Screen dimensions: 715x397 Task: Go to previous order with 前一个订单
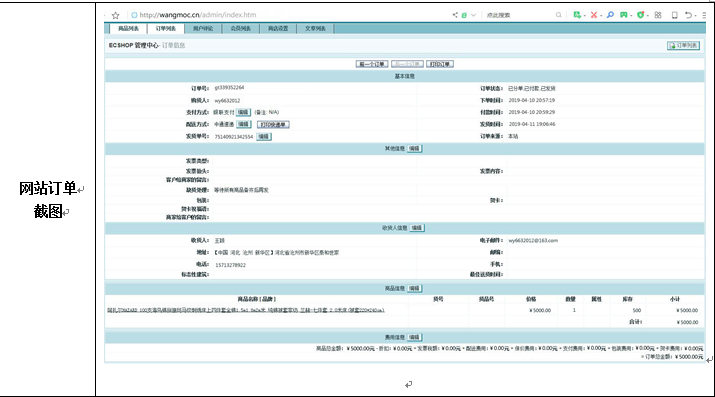pos(372,64)
